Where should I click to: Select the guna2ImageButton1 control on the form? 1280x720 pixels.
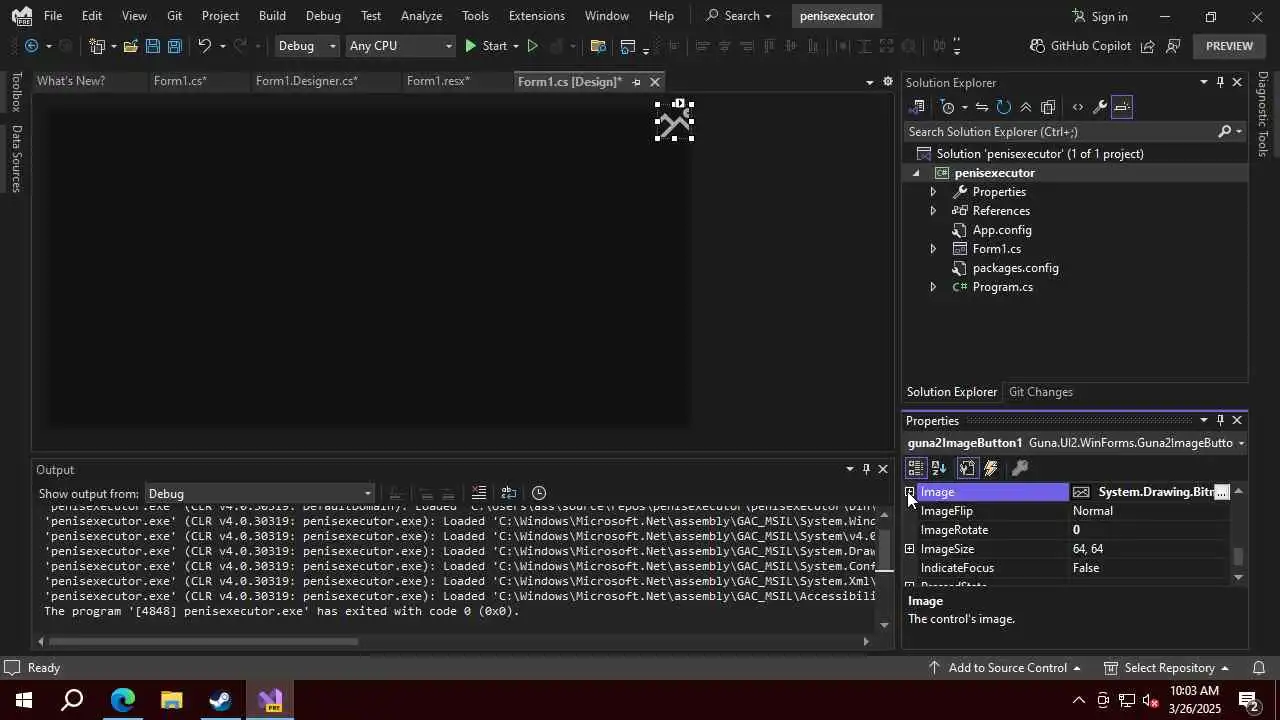pos(674,122)
